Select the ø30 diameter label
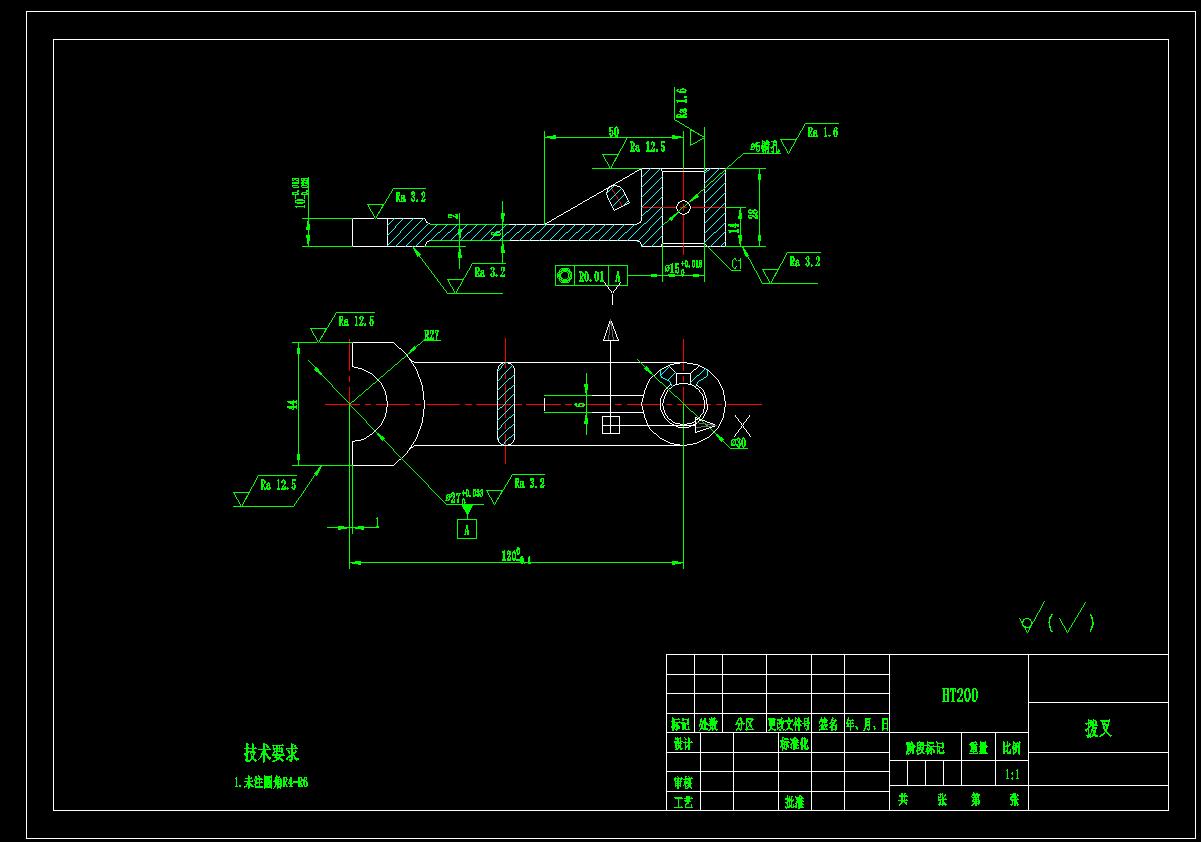1201x842 pixels. coord(739,443)
